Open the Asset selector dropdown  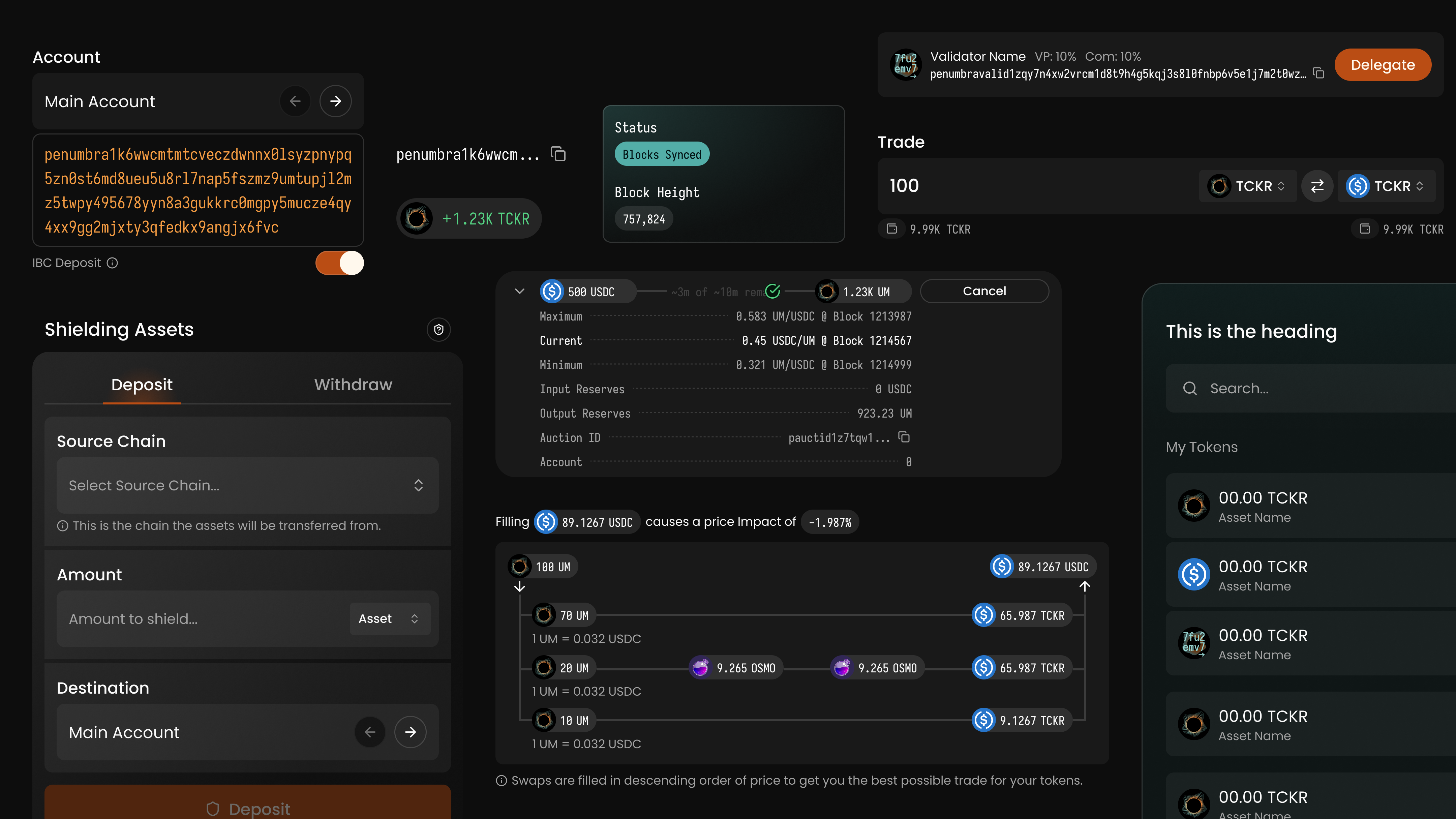389,618
